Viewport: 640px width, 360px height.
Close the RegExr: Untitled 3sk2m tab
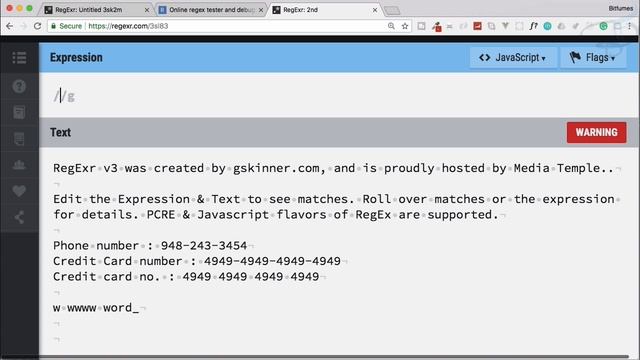pyautogui.click(x=147, y=10)
